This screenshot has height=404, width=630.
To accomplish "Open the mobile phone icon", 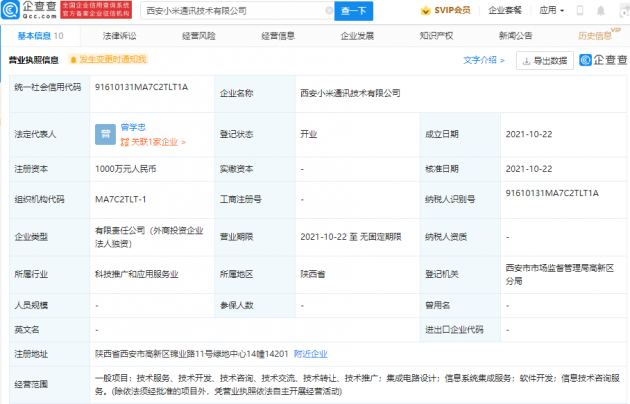I will 579,10.
